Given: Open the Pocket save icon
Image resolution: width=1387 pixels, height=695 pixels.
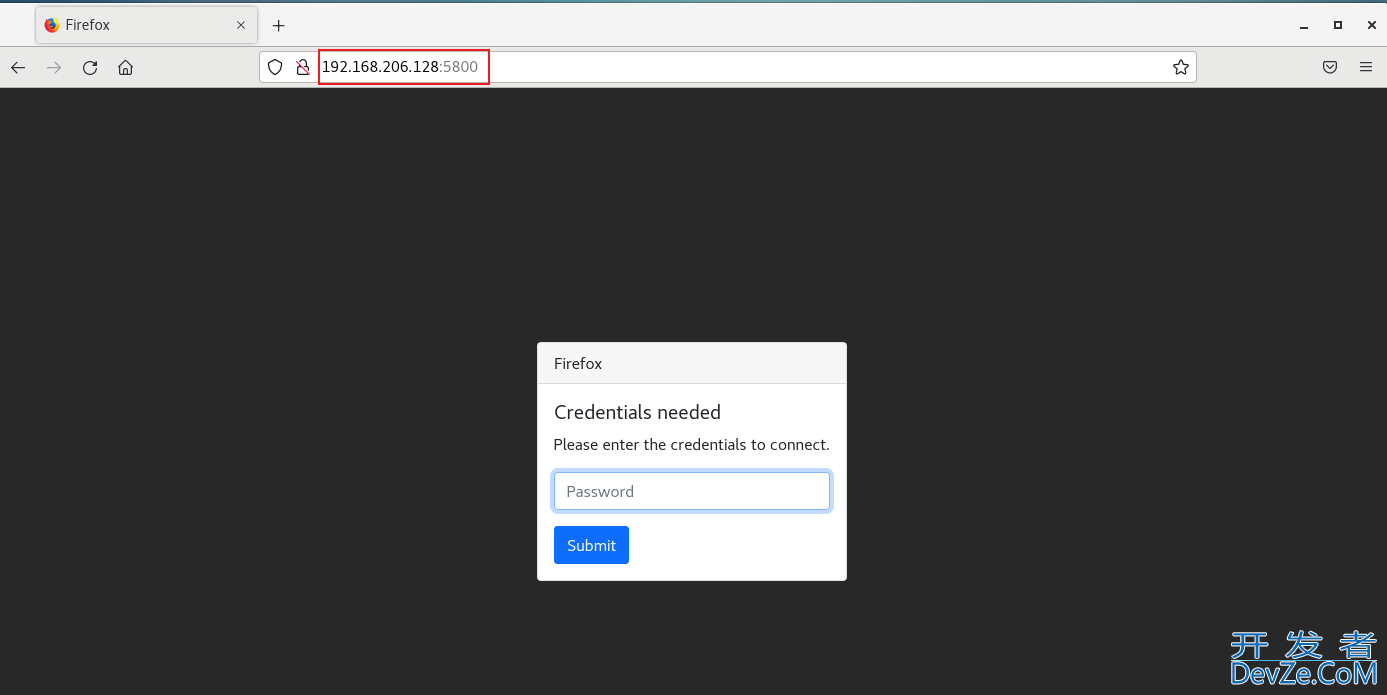Looking at the screenshot, I should (1330, 68).
